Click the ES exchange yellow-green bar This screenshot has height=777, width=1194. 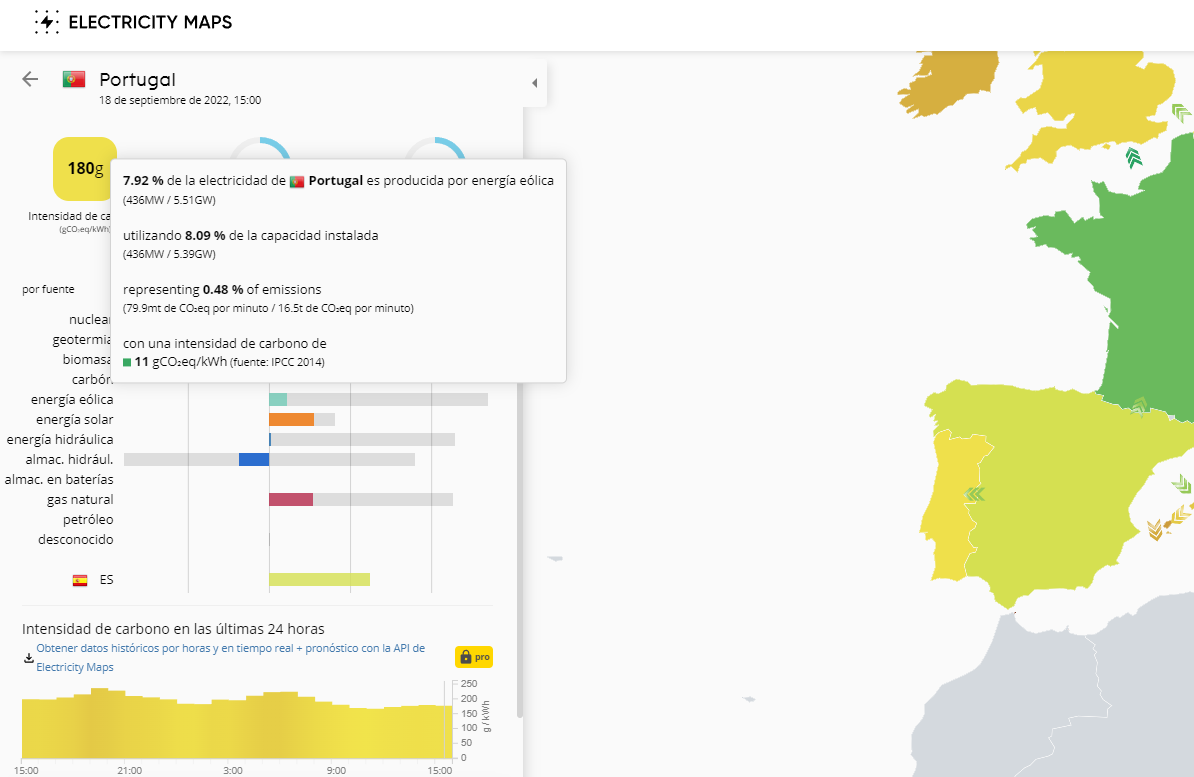click(x=319, y=580)
